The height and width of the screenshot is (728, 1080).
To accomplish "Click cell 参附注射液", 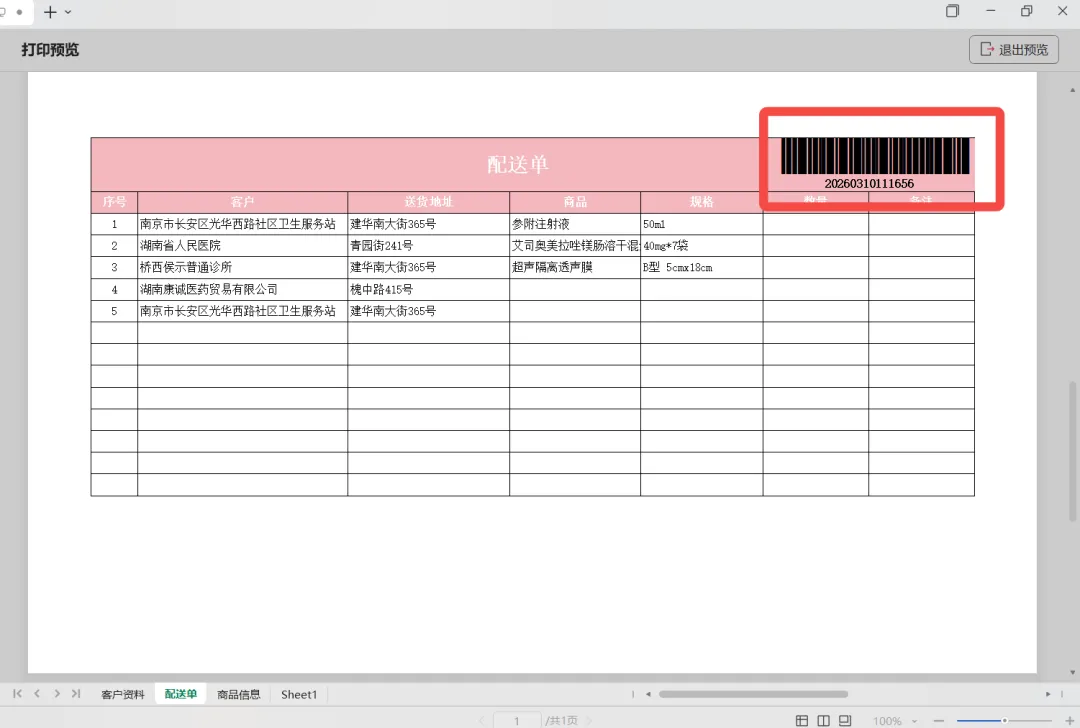I will tap(575, 224).
